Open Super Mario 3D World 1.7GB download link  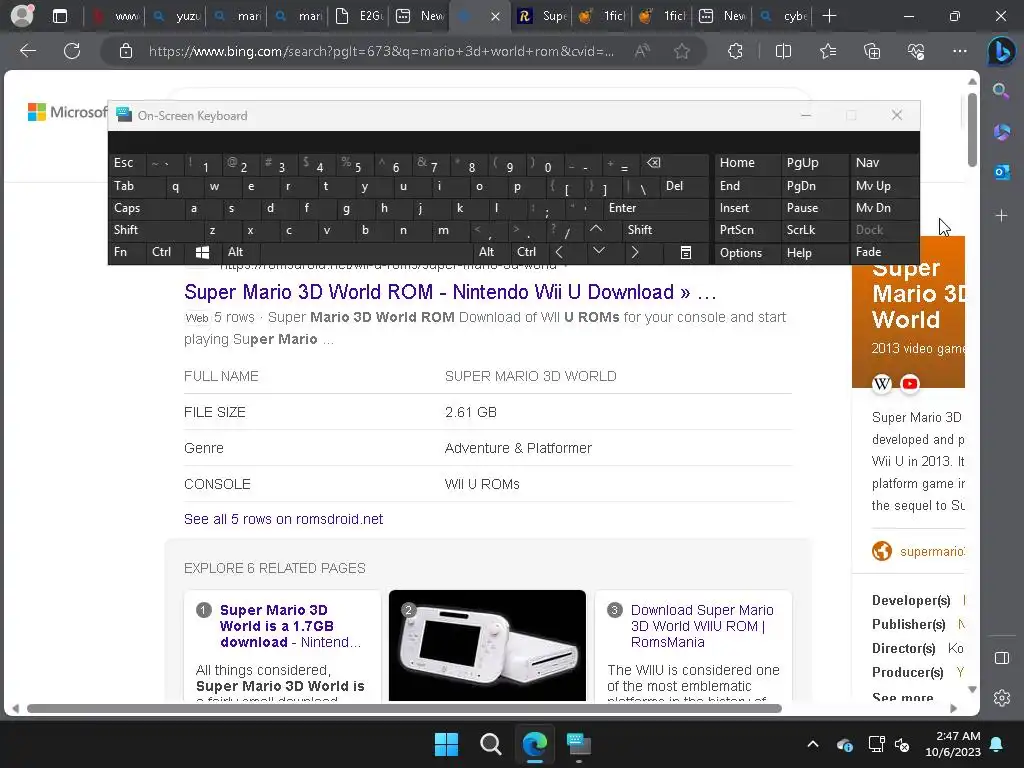[x=290, y=626]
